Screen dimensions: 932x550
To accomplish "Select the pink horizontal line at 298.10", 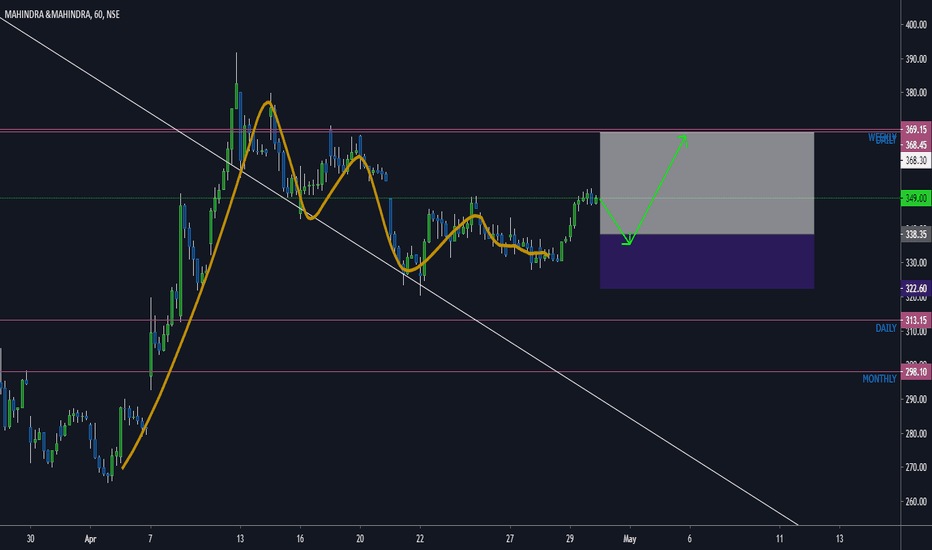I will pos(451,372).
